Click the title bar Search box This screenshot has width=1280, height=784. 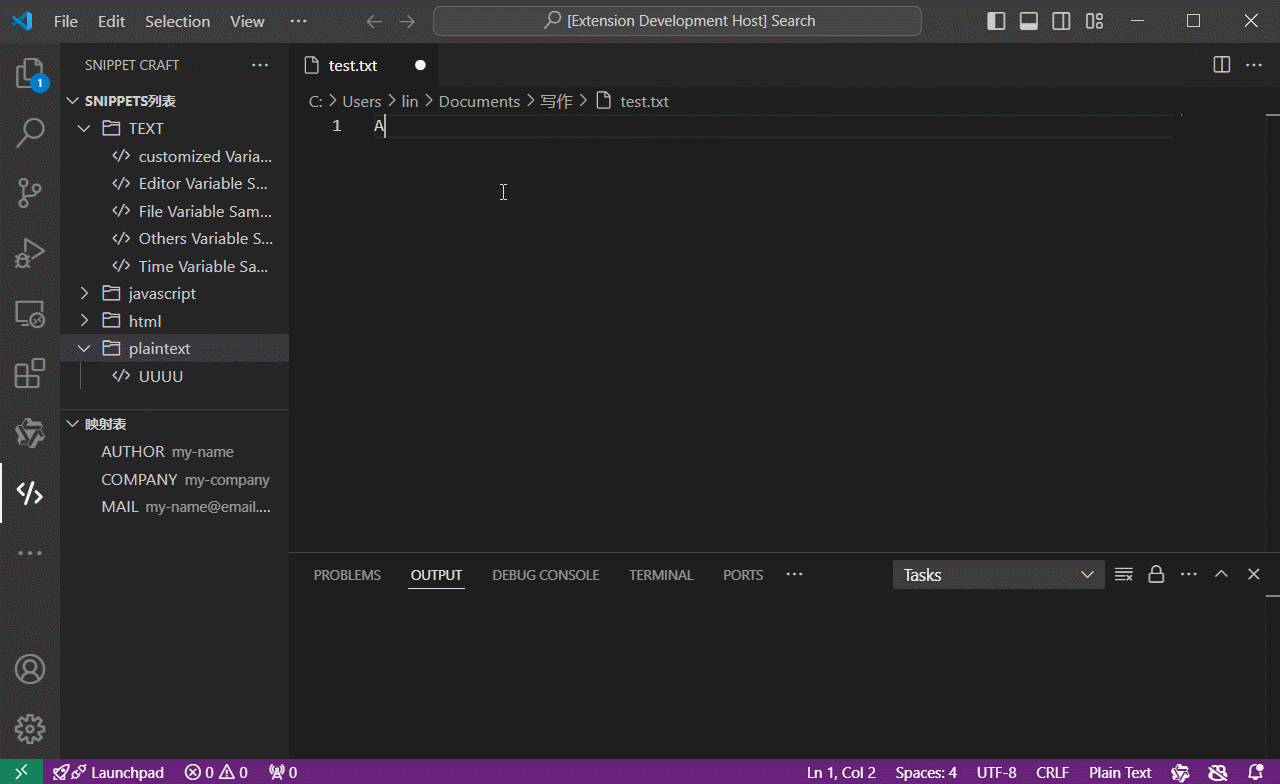click(x=677, y=21)
